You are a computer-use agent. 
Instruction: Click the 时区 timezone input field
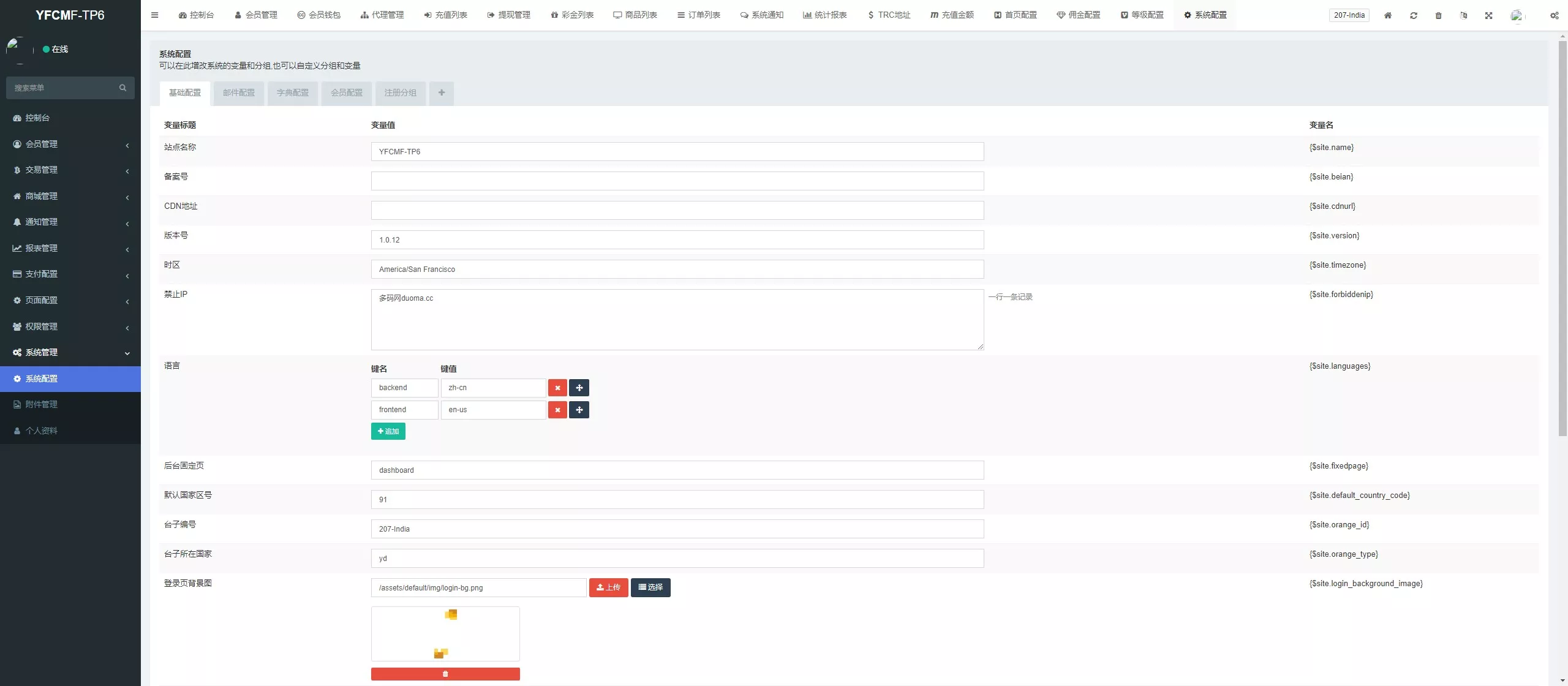click(x=677, y=269)
